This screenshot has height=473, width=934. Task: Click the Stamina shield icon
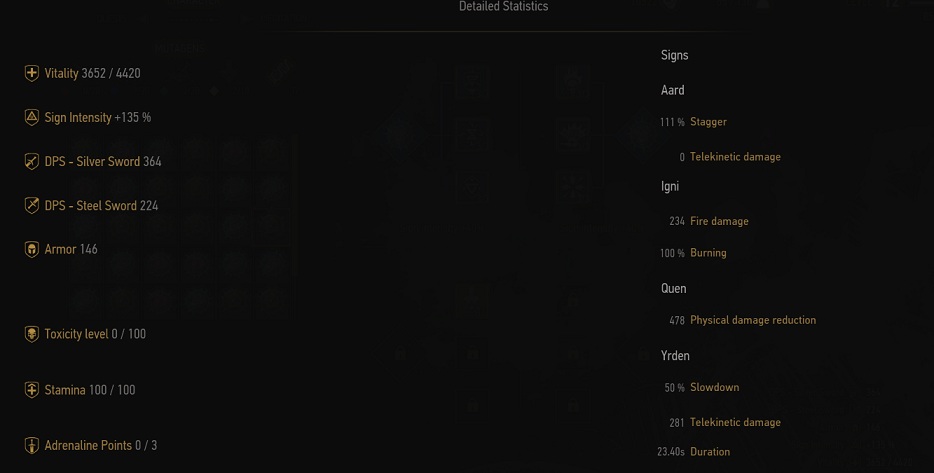32,390
